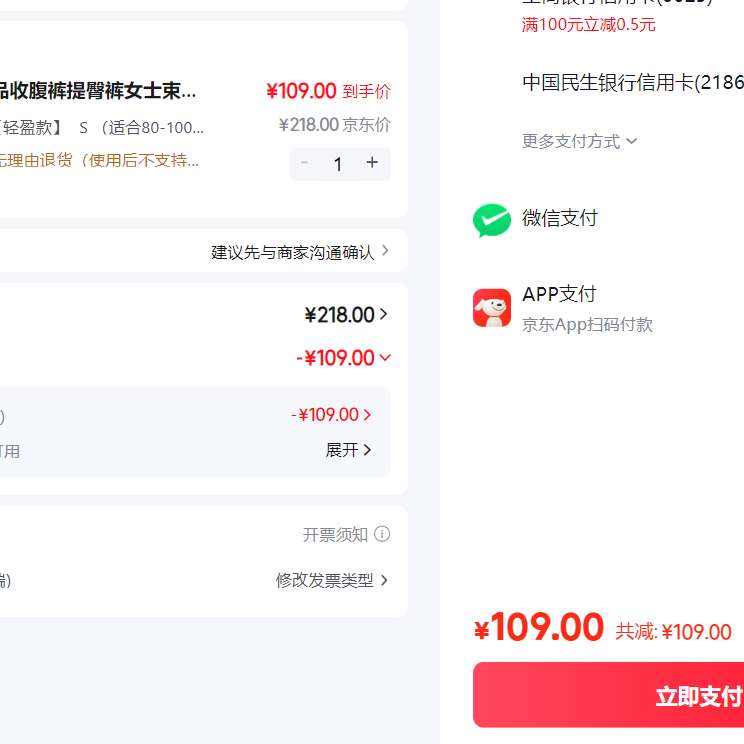
Task: Select APP支付 payment method
Action: [559, 294]
